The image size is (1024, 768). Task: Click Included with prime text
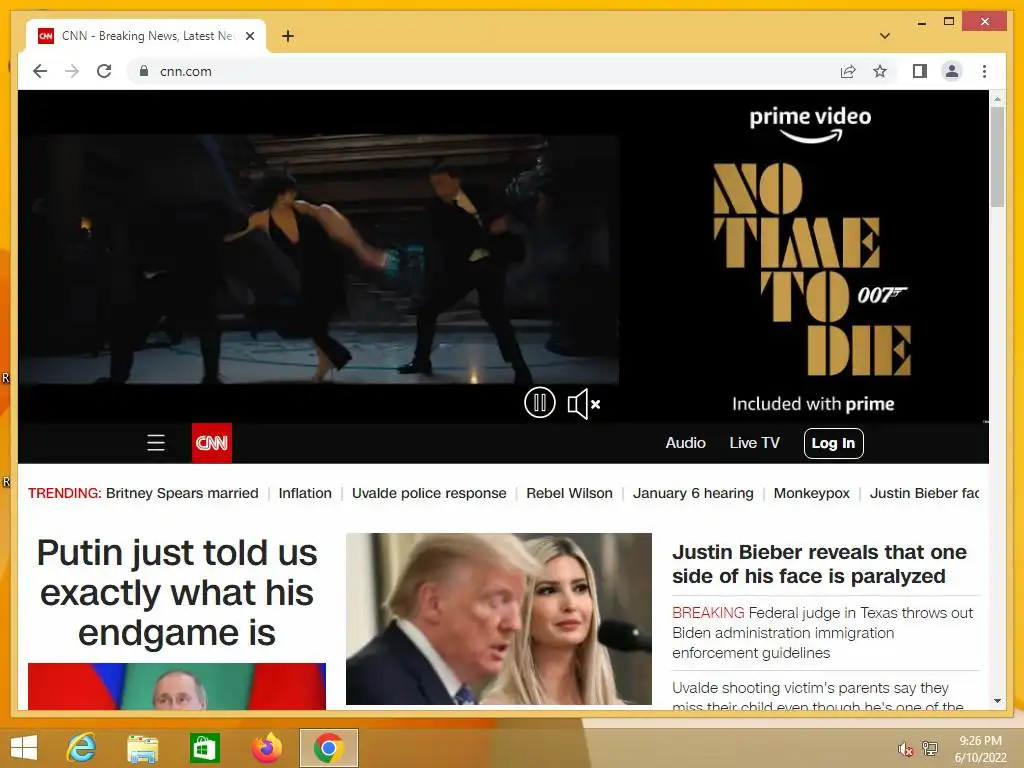813,404
